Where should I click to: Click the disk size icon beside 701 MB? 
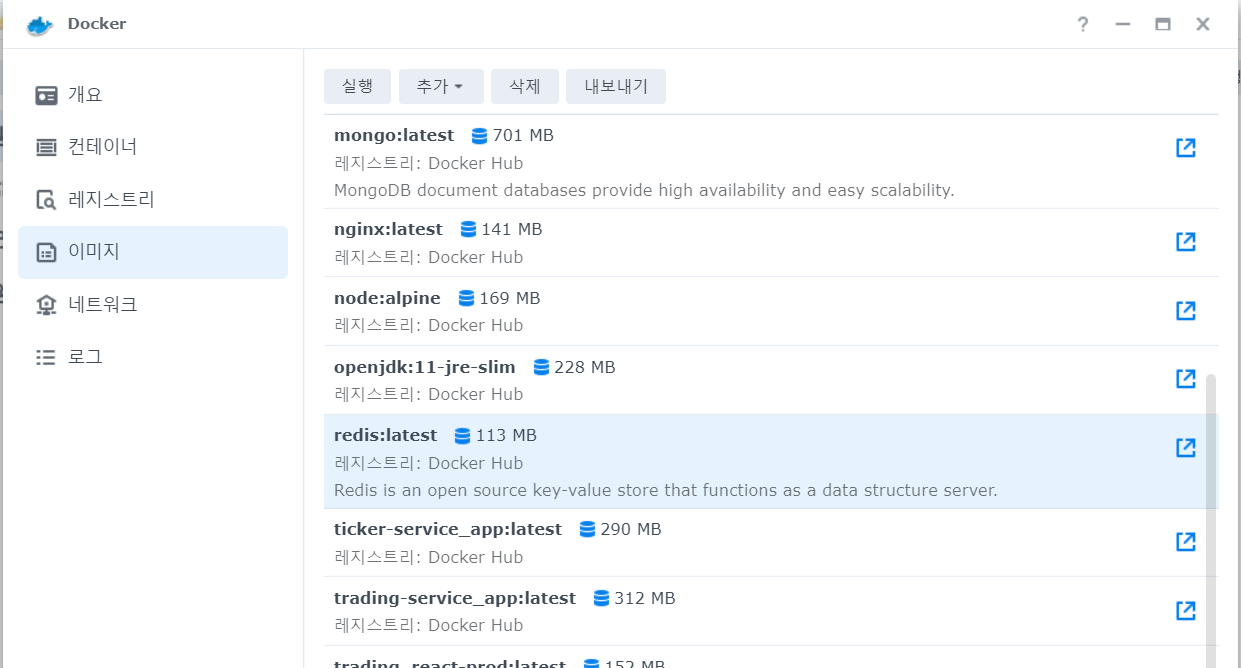[480, 136]
